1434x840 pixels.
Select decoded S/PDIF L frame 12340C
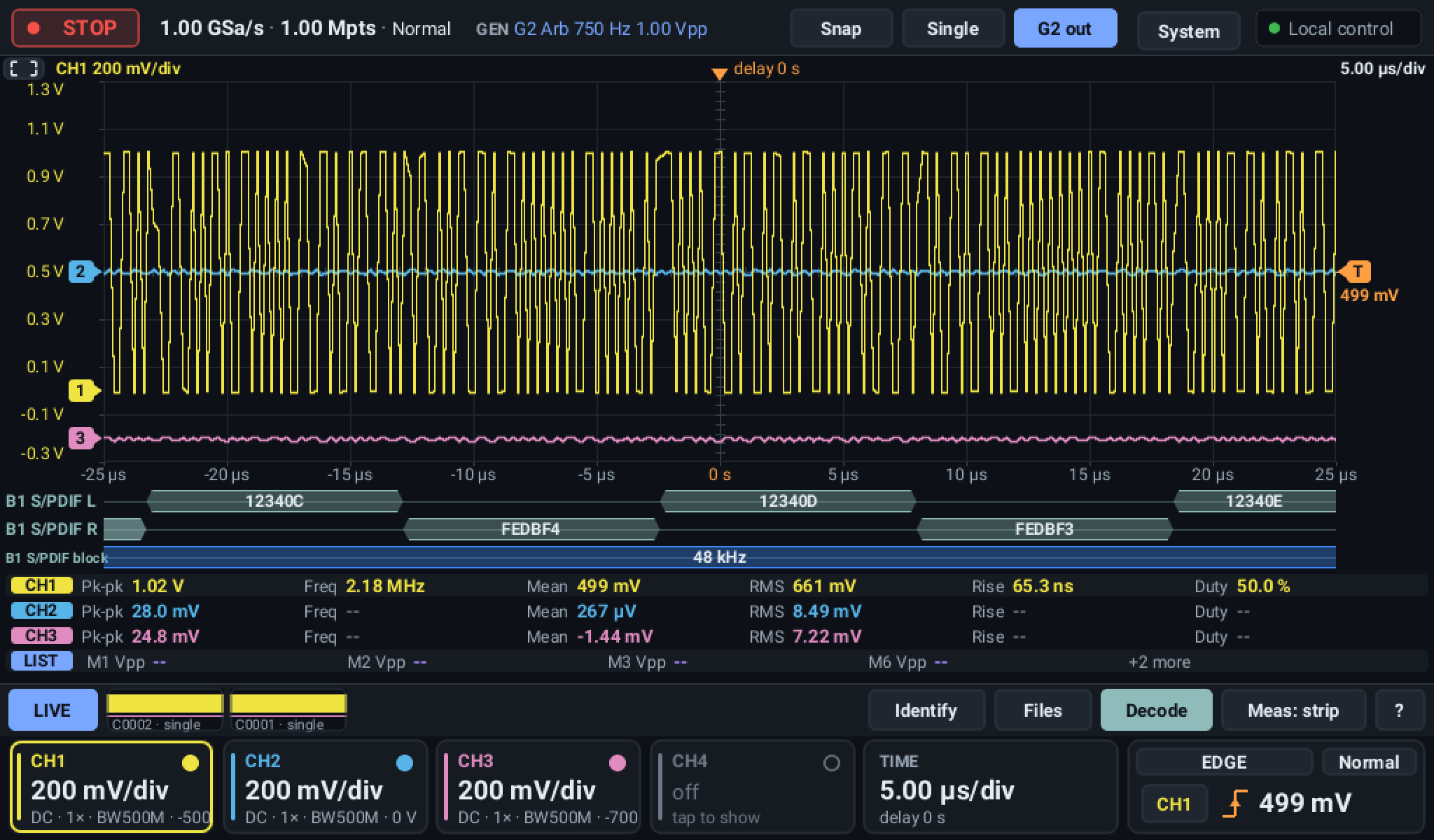(274, 501)
